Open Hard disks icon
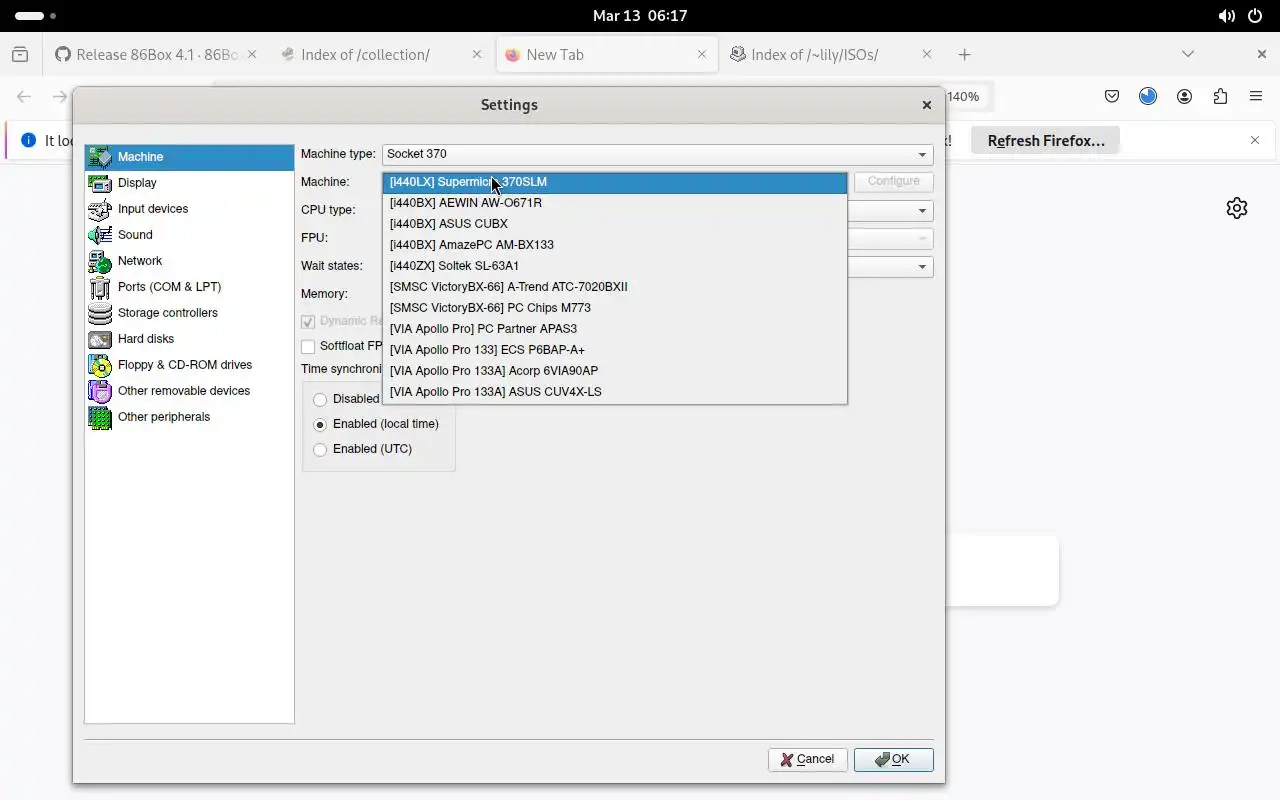The width and height of the screenshot is (1280, 800). click(x=100, y=339)
